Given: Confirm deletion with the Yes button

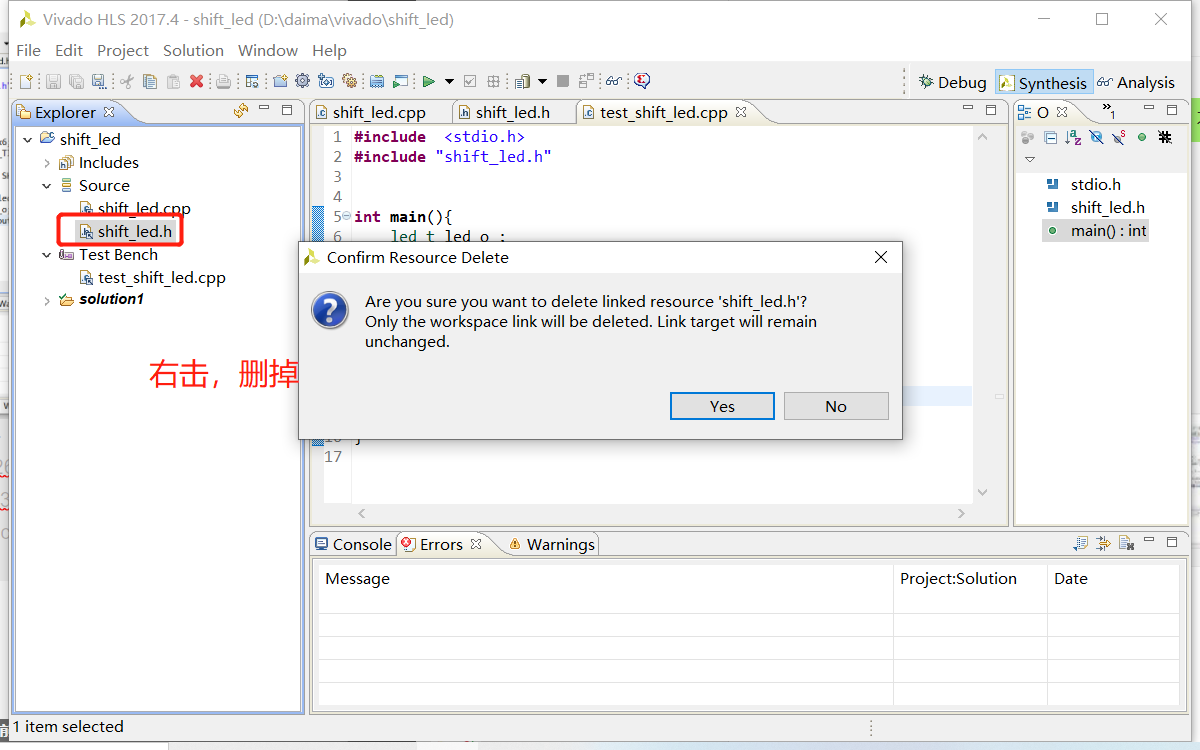Looking at the screenshot, I should [x=722, y=406].
